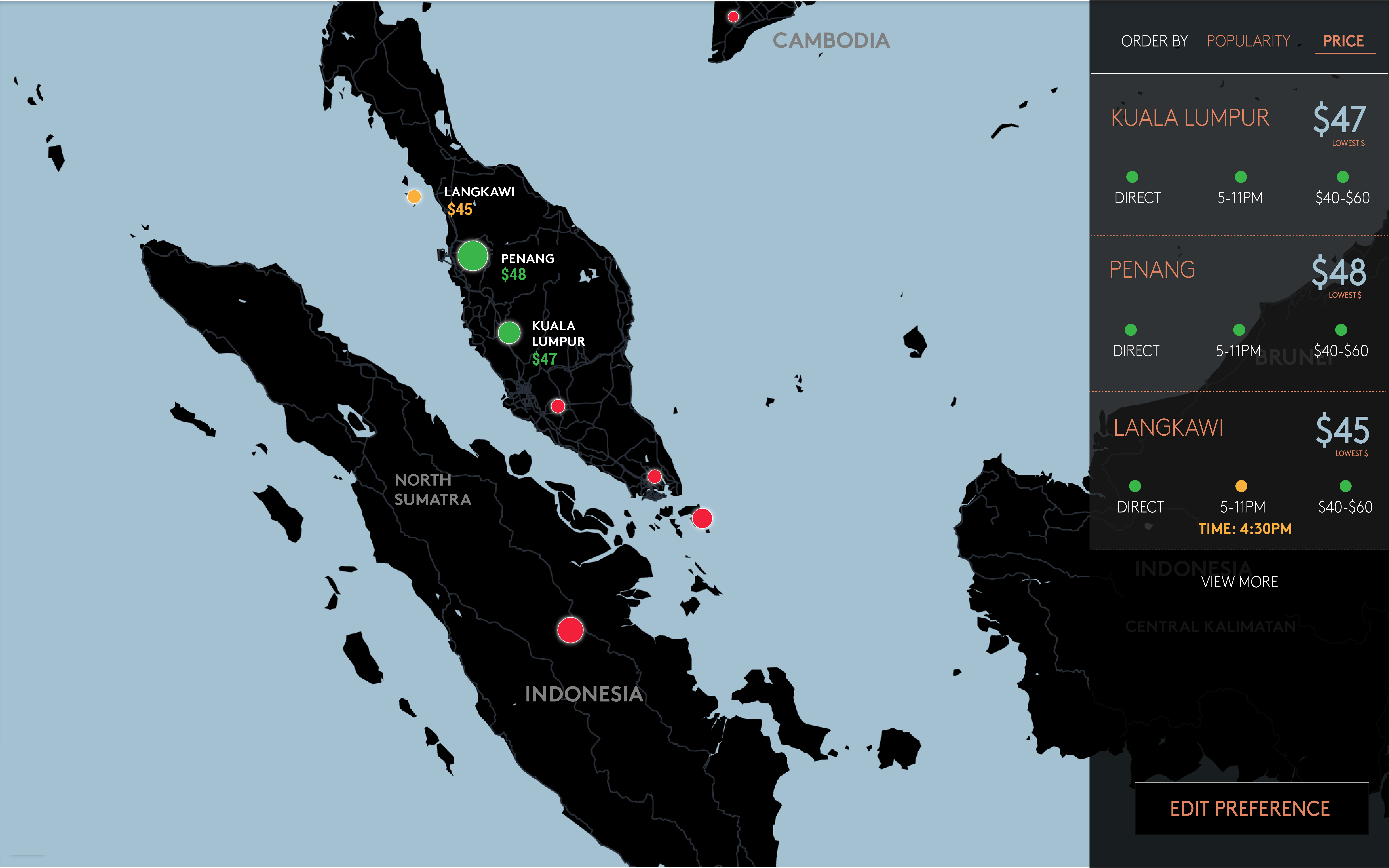Sort results by POPULARITY
The height and width of the screenshot is (868, 1389).
(x=1248, y=41)
